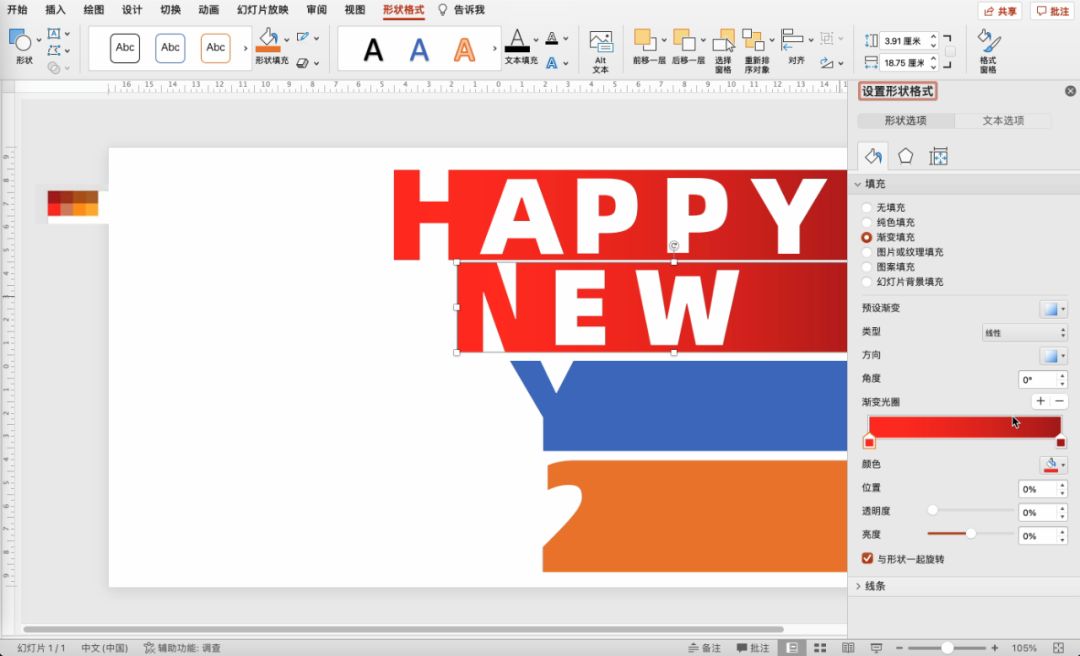The width and height of the screenshot is (1080, 656).
Task: Start slideshow from status bar icon
Action: point(876,648)
